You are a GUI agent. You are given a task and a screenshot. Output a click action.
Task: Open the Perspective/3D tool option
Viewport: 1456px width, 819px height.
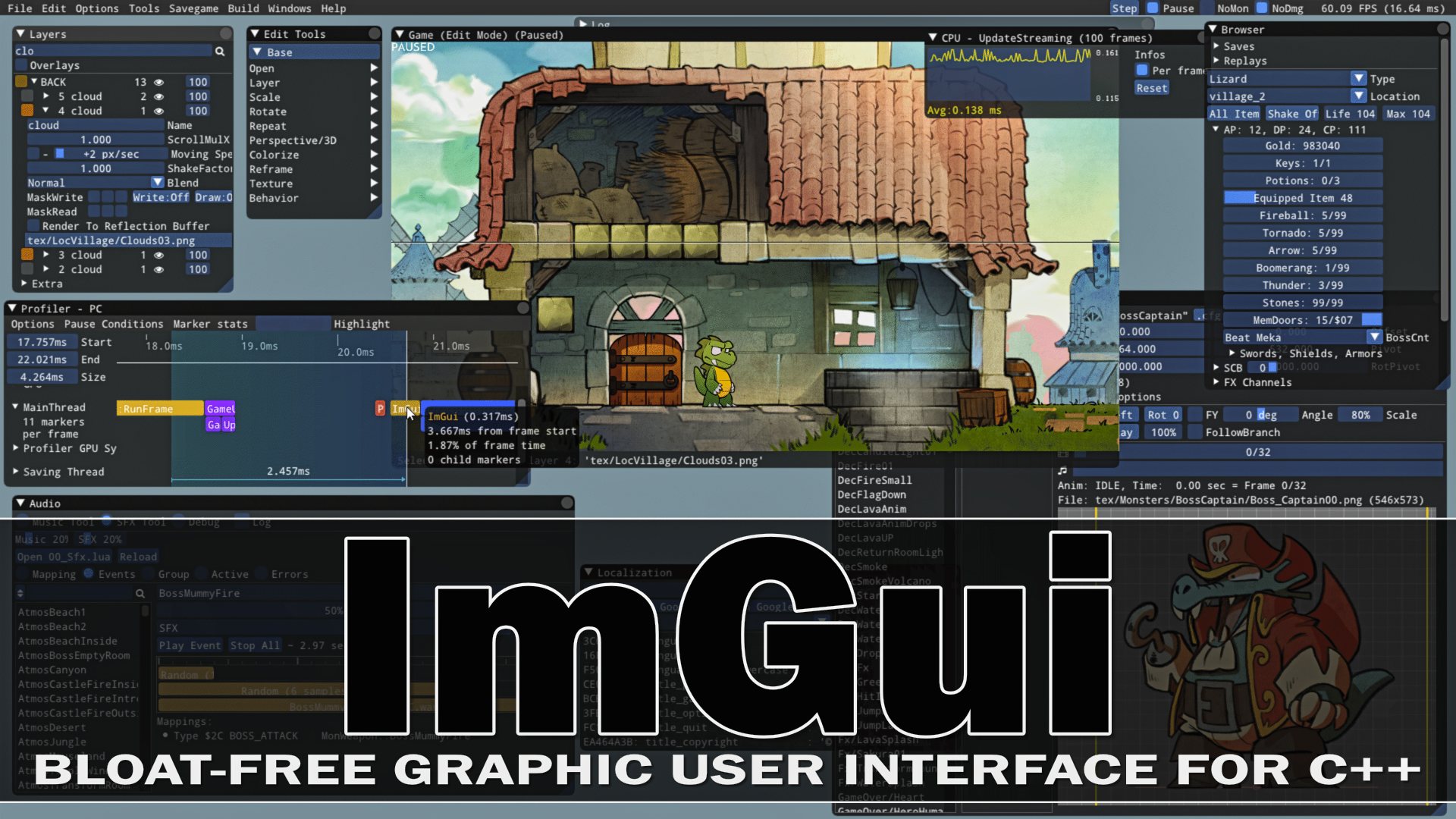293,140
